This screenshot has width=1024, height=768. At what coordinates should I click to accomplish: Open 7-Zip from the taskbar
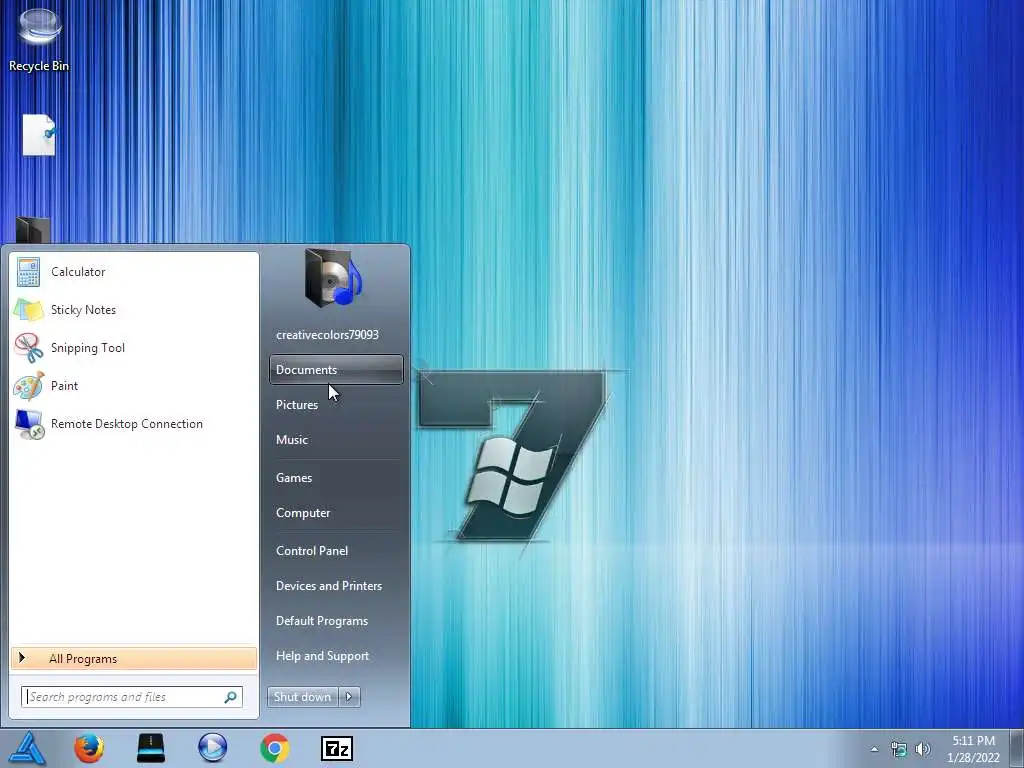pyautogui.click(x=337, y=749)
